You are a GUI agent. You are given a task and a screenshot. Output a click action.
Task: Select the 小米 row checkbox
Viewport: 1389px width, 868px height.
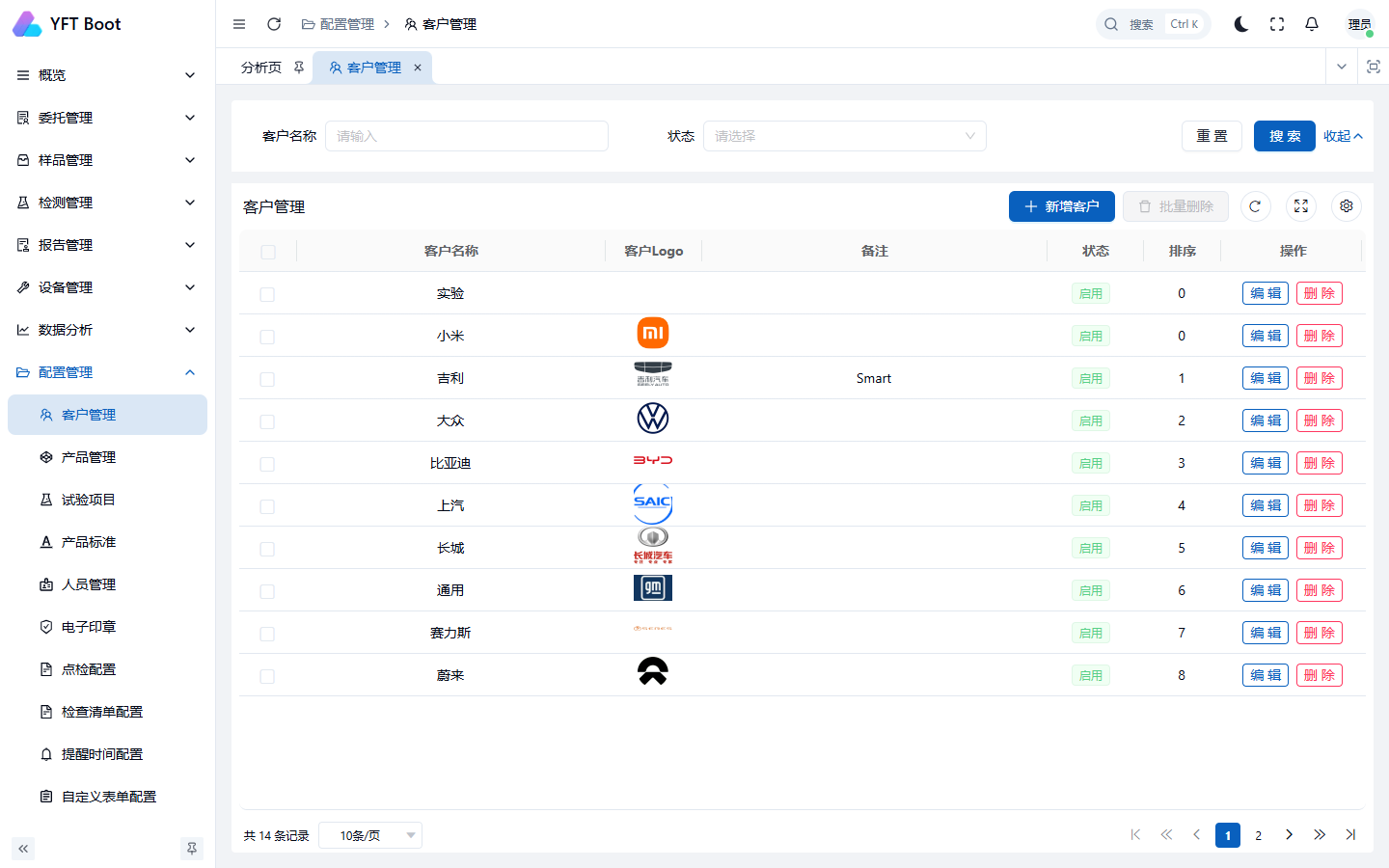[267, 337]
